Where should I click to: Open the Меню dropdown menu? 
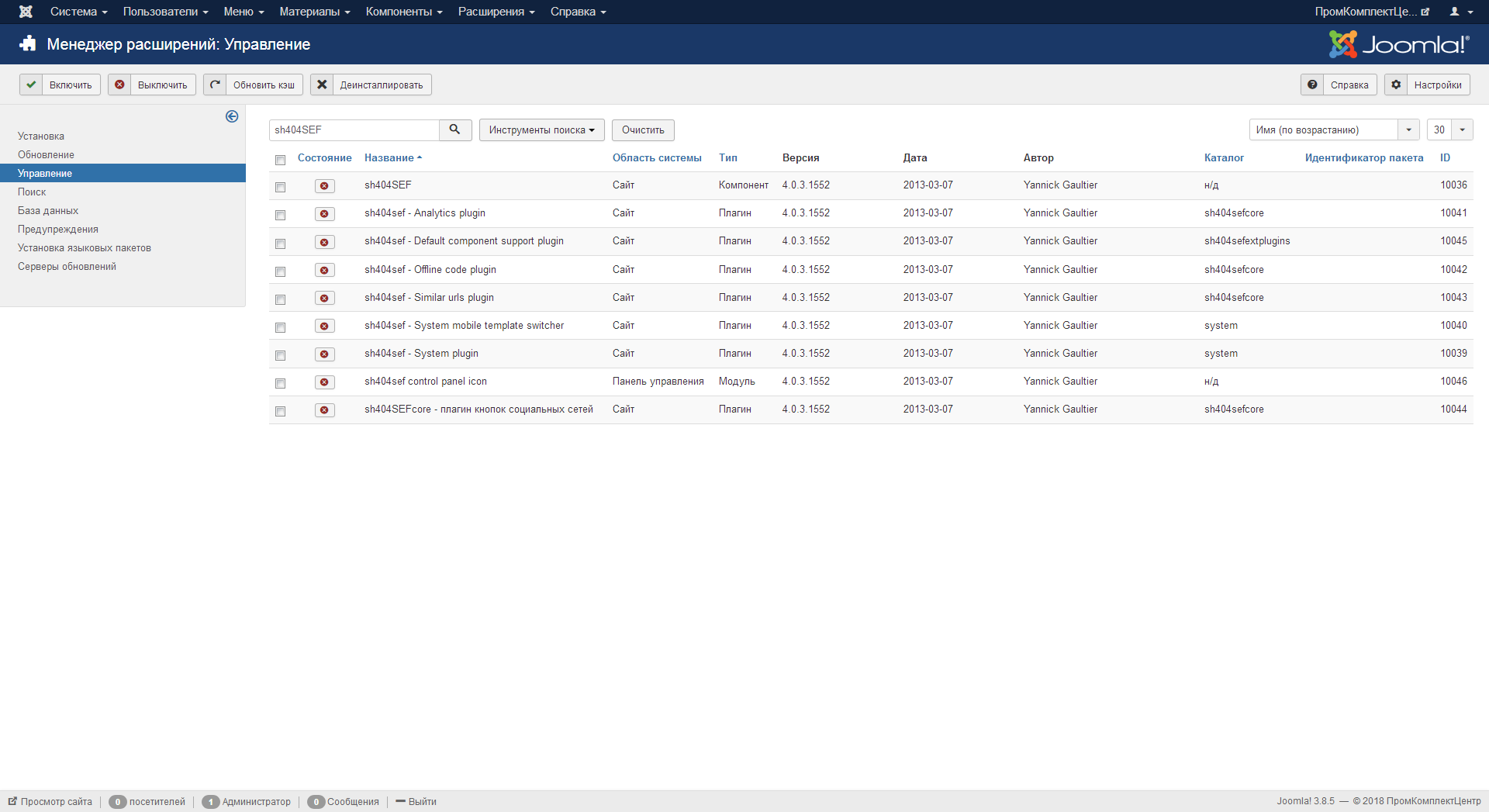(244, 12)
